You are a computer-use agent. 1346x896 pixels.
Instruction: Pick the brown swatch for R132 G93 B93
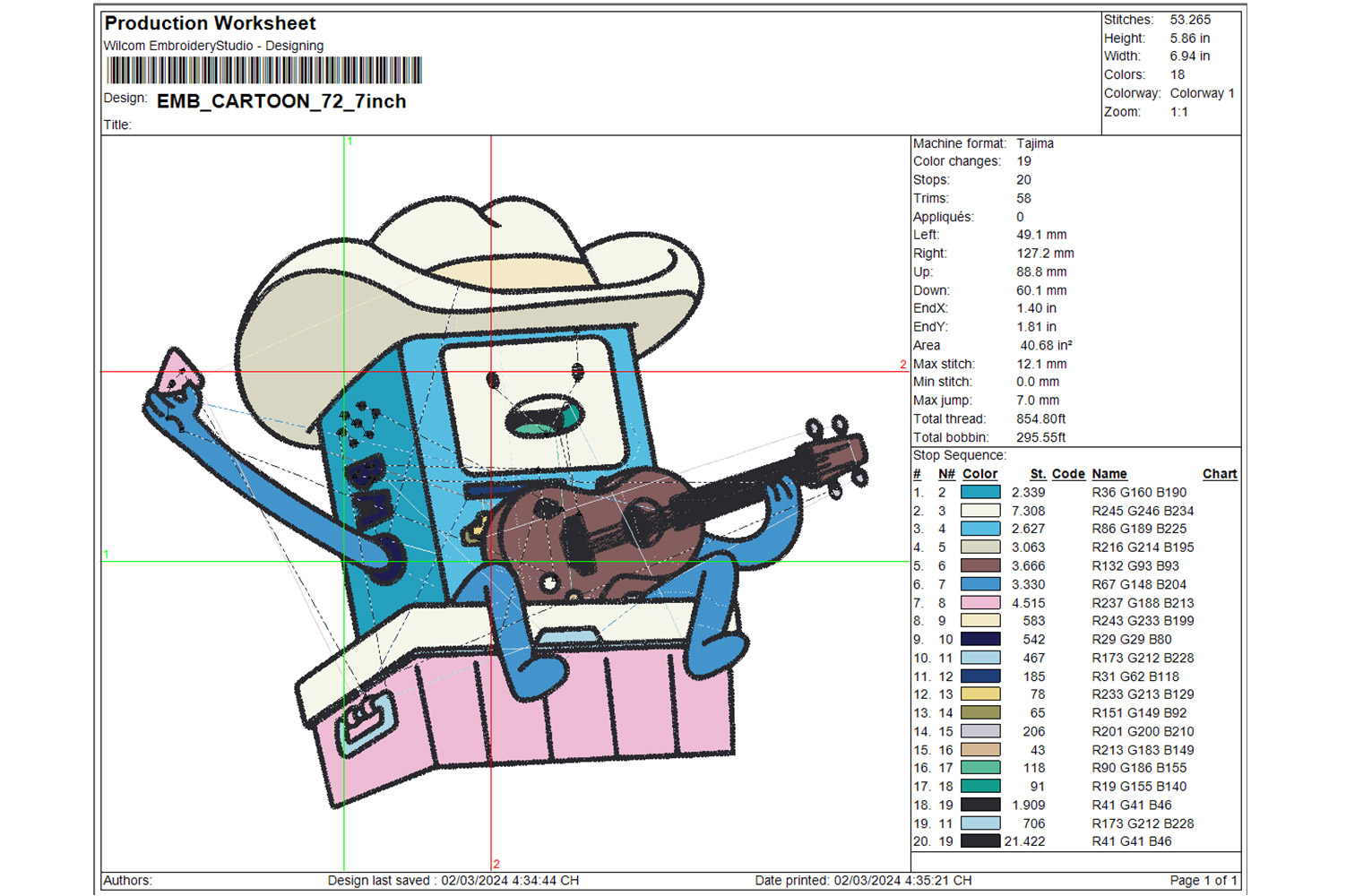coord(979,566)
